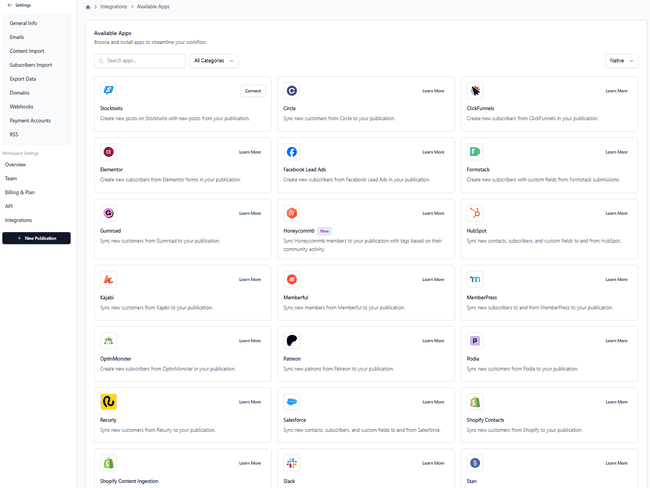This screenshot has height=488, width=650.
Task: Click Learn More on Facebook Lead Ads card
Action: click(433, 152)
